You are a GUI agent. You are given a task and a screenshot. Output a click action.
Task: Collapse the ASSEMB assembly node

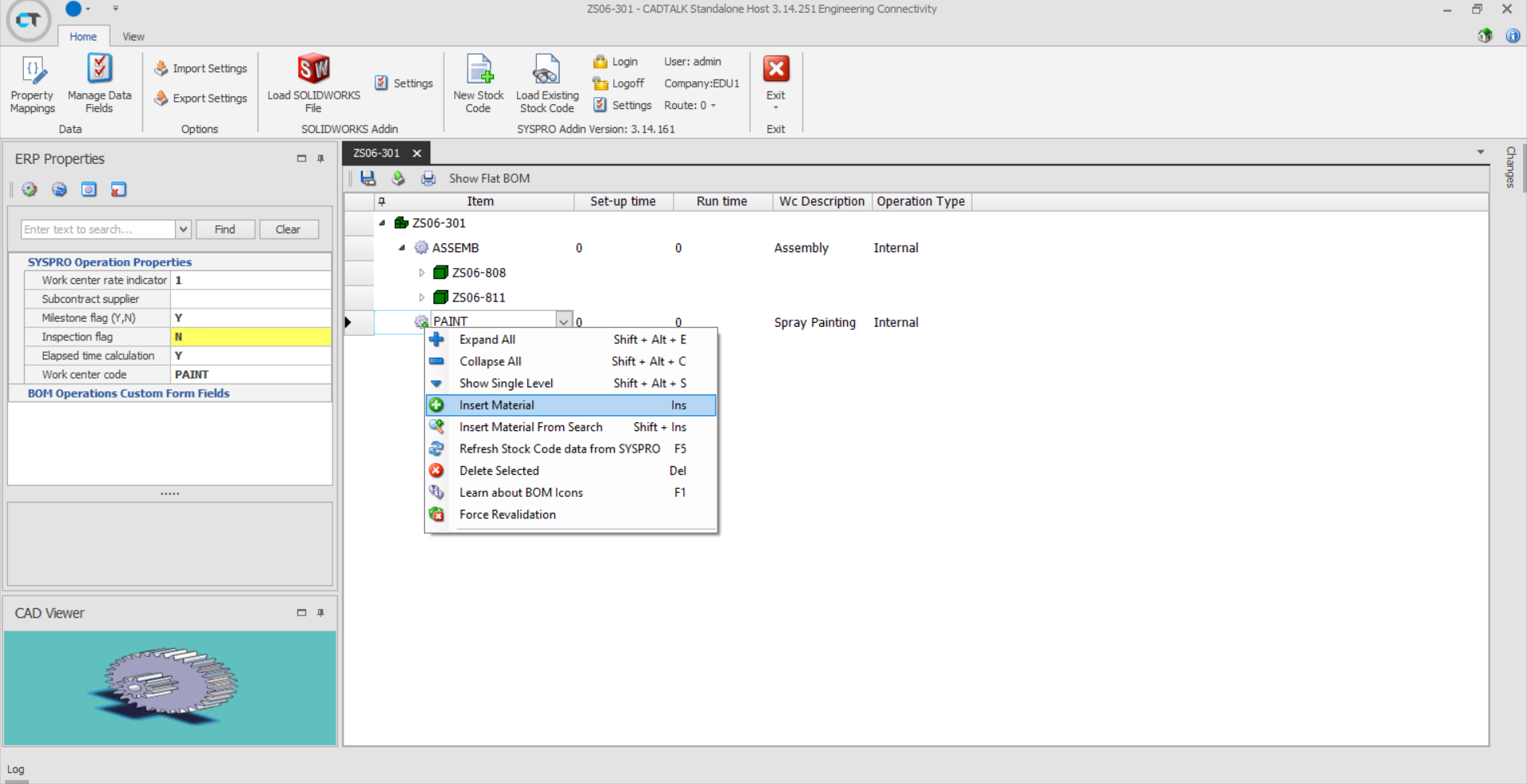tap(402, 247)
